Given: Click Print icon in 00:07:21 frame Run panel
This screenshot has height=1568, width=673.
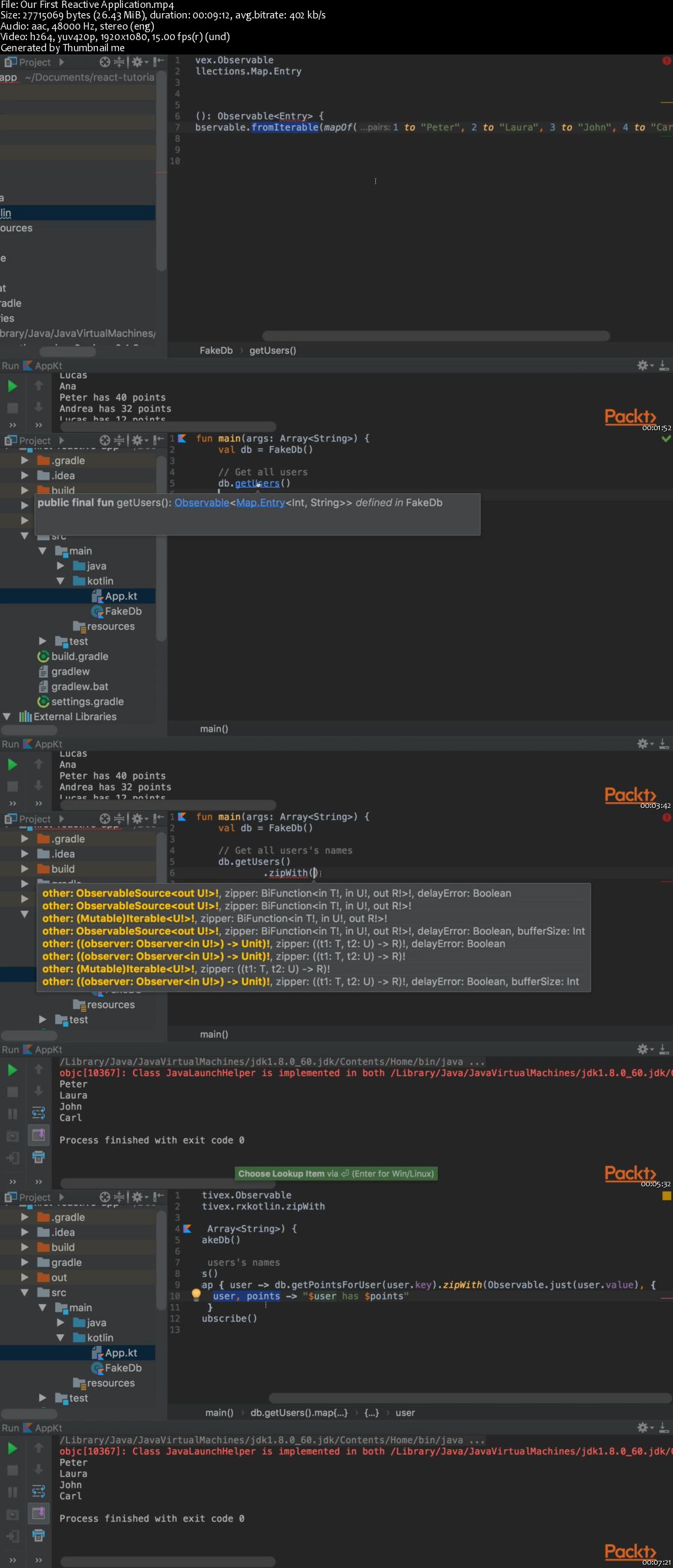Looking at the screenshot, I should [39, 1536].
